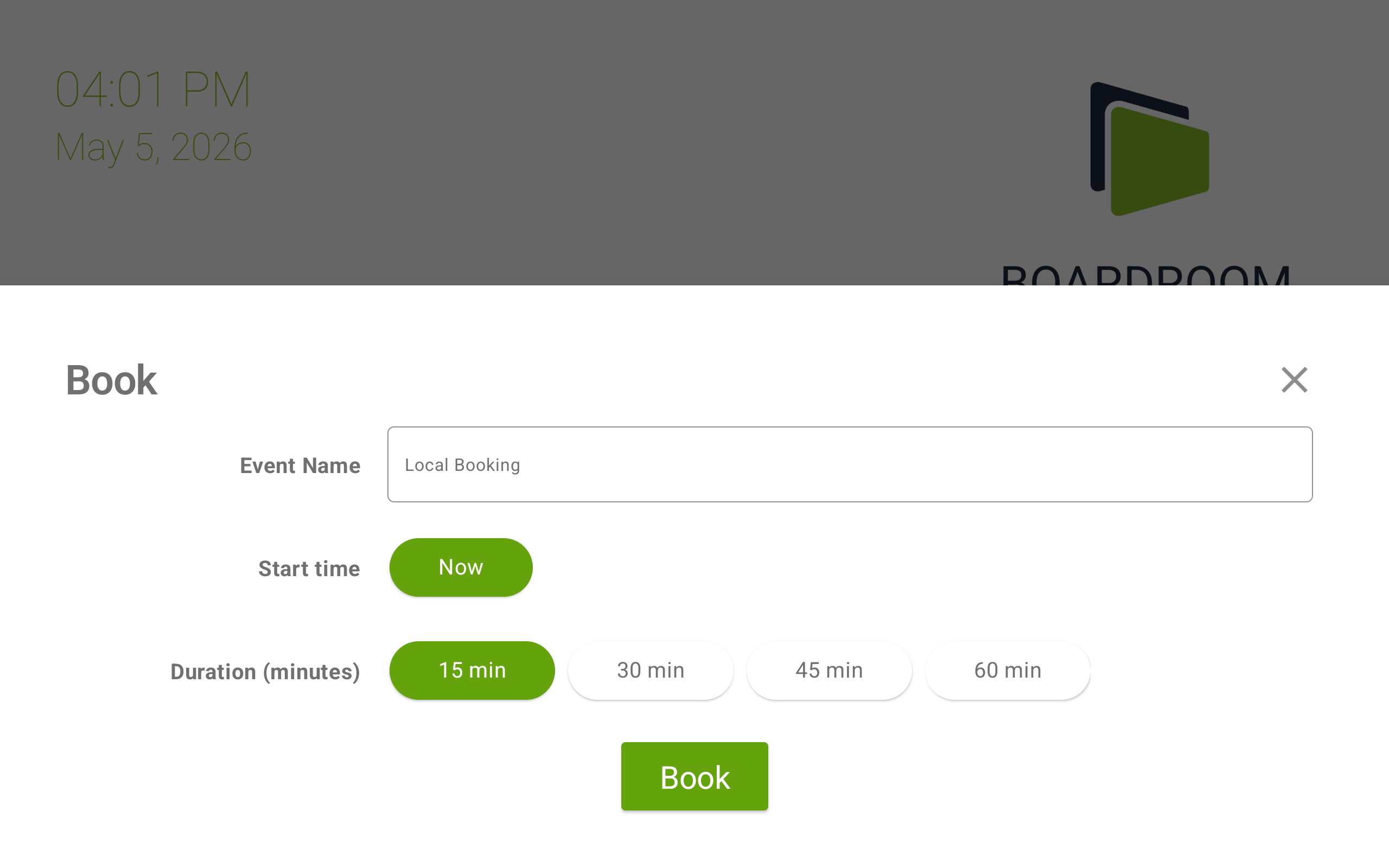Click the boardroom logo icon in background
This screenshot has width=1389, height=868.
[x=1150, y=149]
